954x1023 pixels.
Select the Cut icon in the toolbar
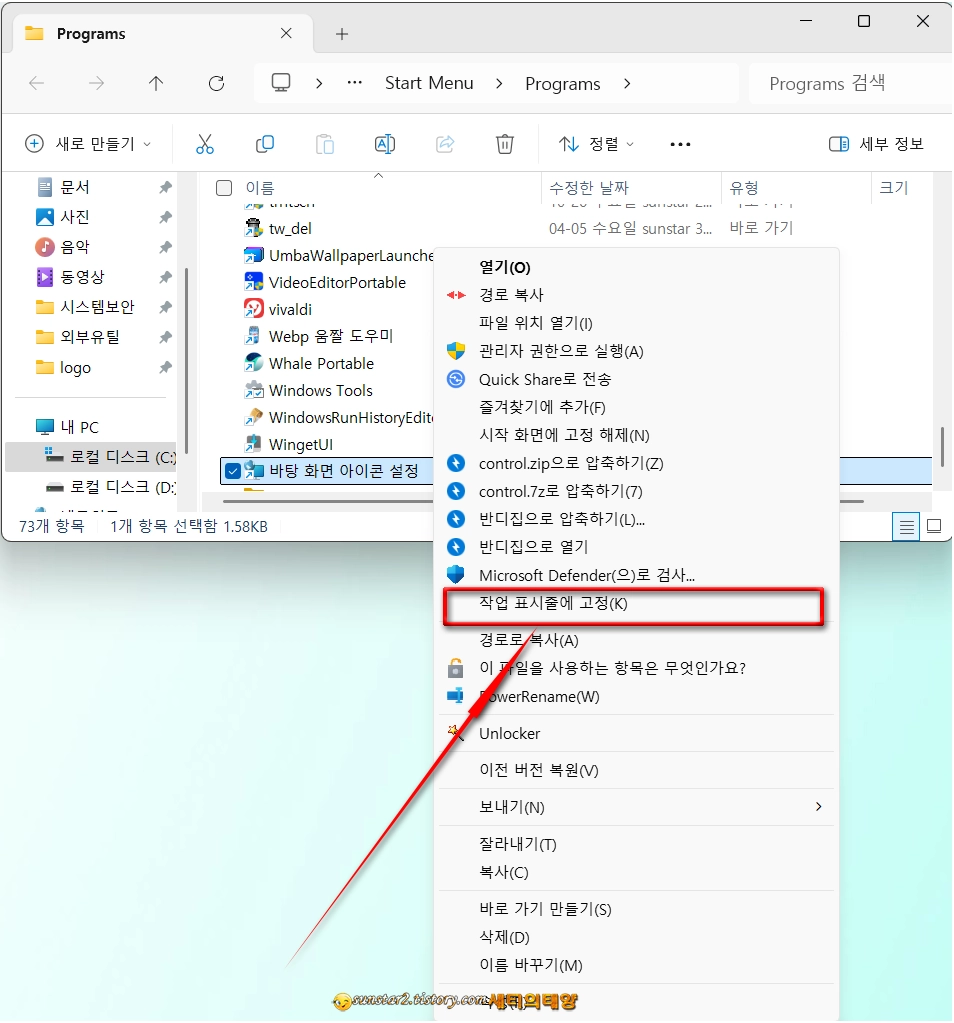[x=206, y=143]
